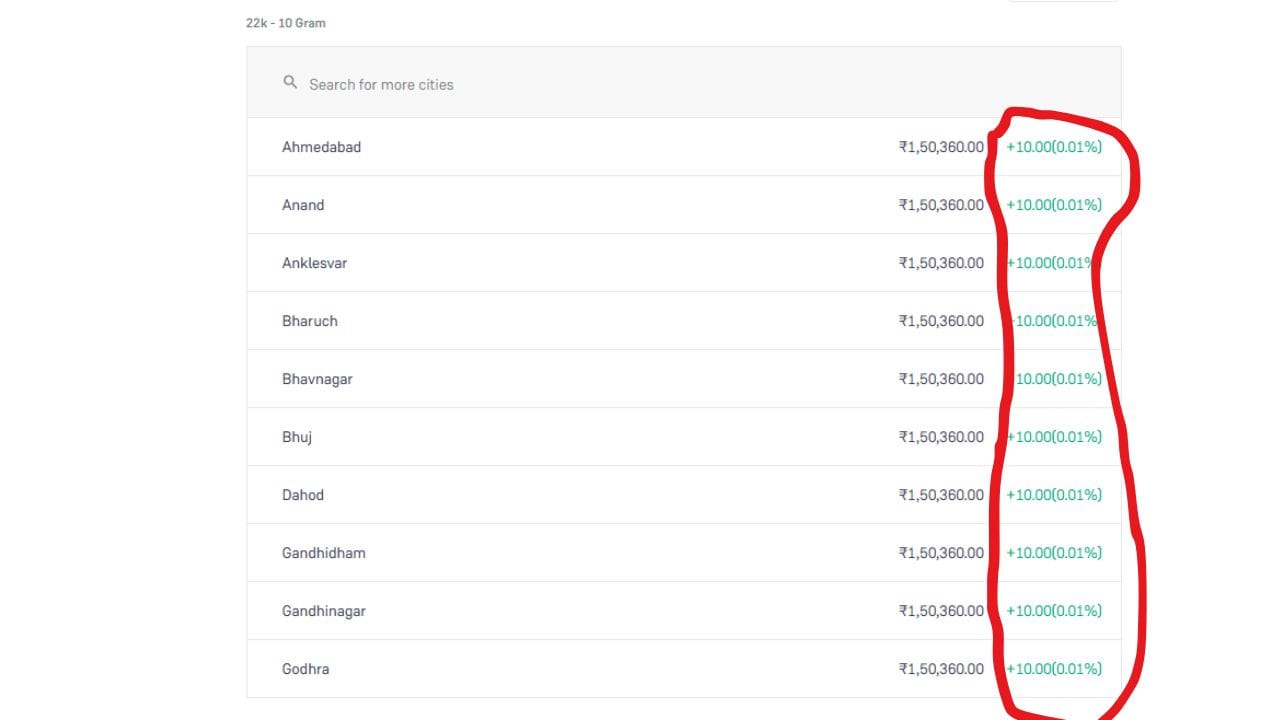Image resolution: width=1280 pixels, height=720 pixels.
Task: Select the Gandhidham row
Action: 684,553
